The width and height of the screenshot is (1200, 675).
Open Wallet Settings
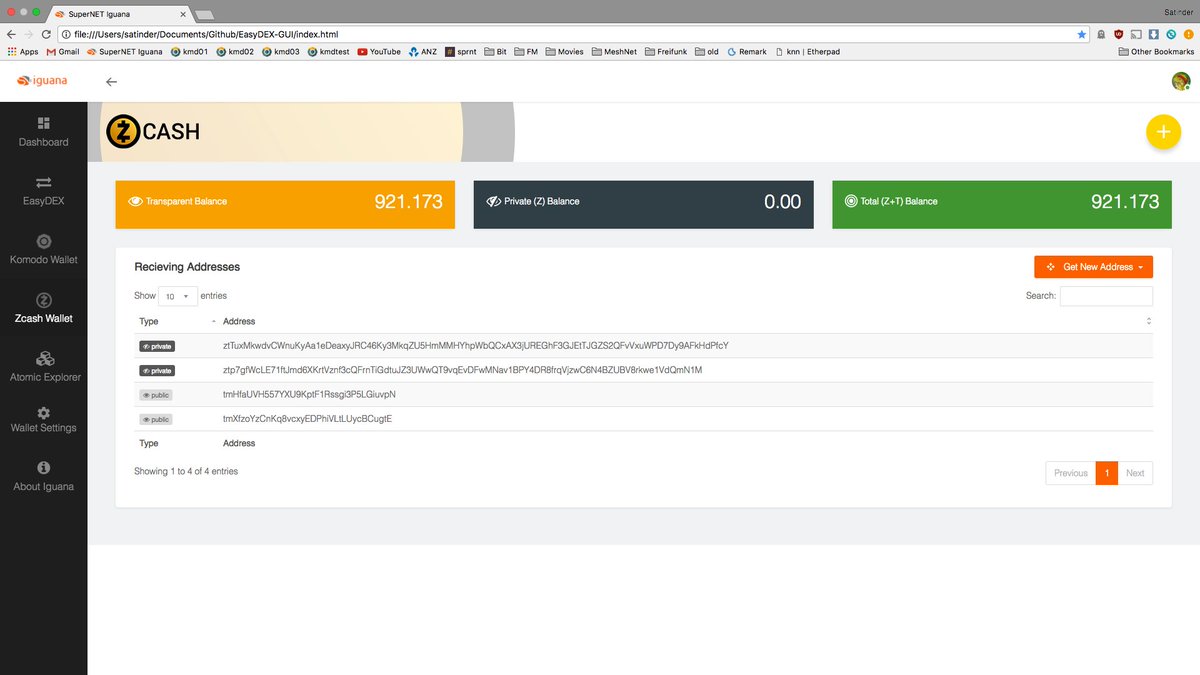click(x=43, y=419)
